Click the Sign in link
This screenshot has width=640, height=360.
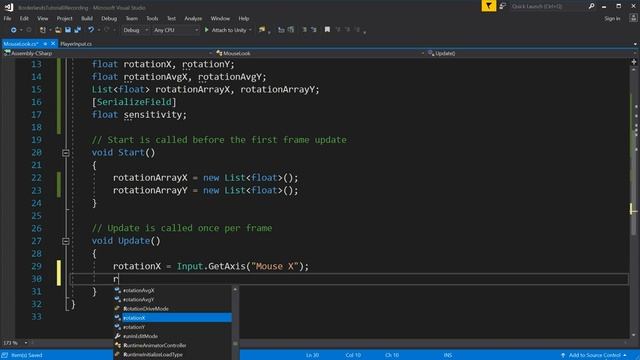click(x=612, y=18)
